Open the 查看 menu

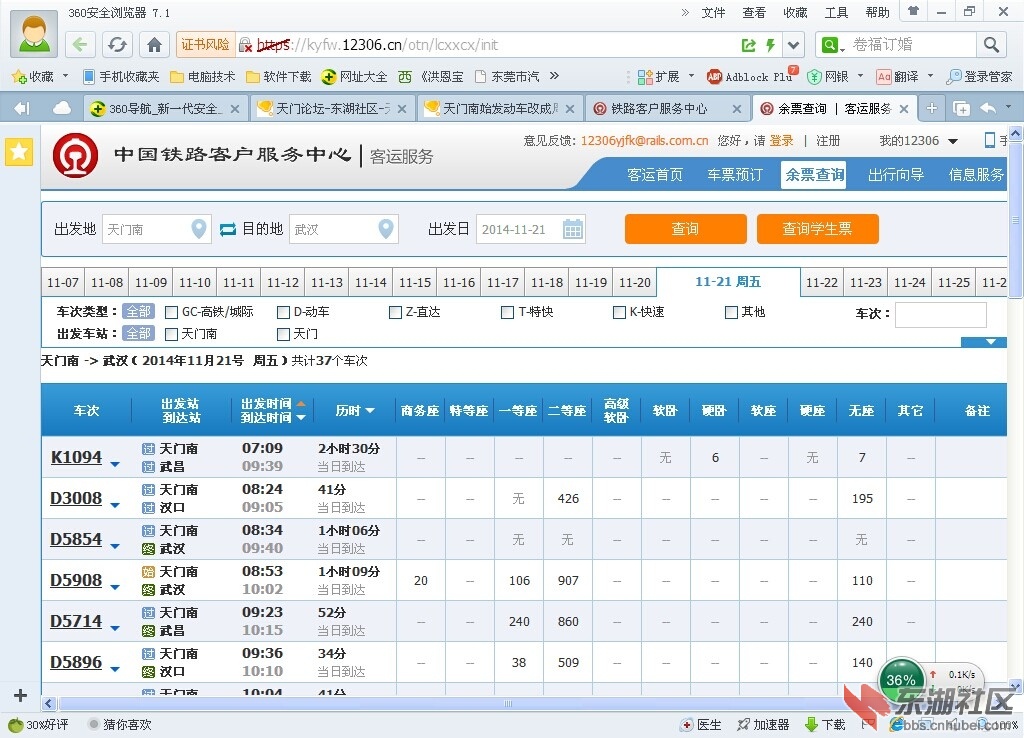pyautogui.click(x=754, y=12)
